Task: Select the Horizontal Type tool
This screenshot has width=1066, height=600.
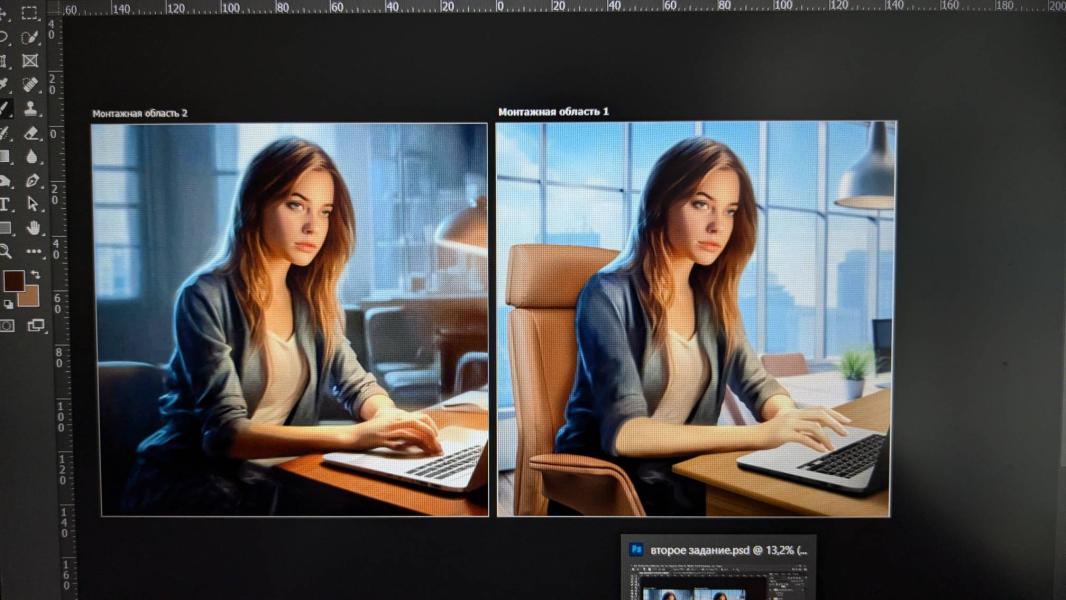Action: click(x=5, y=204)
